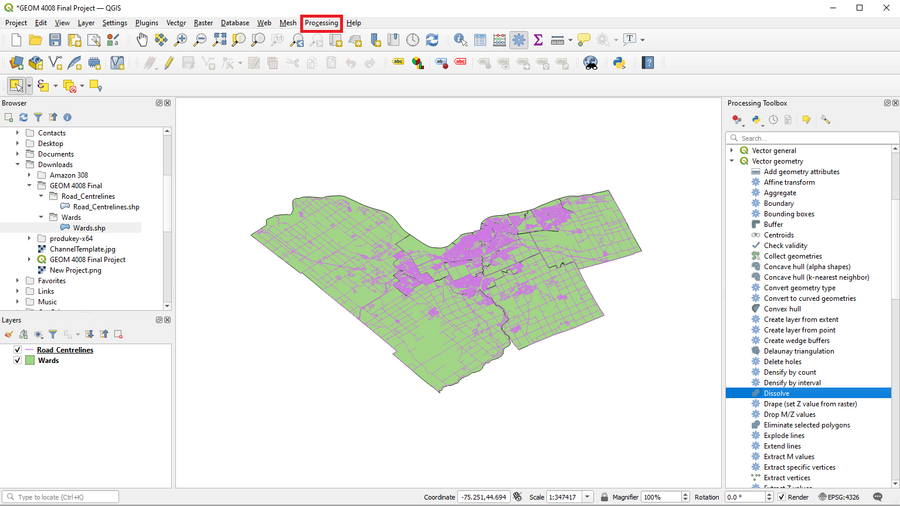Click the Refresh icon in Browser panel
900x506 pixels.
tap(23, 117)
